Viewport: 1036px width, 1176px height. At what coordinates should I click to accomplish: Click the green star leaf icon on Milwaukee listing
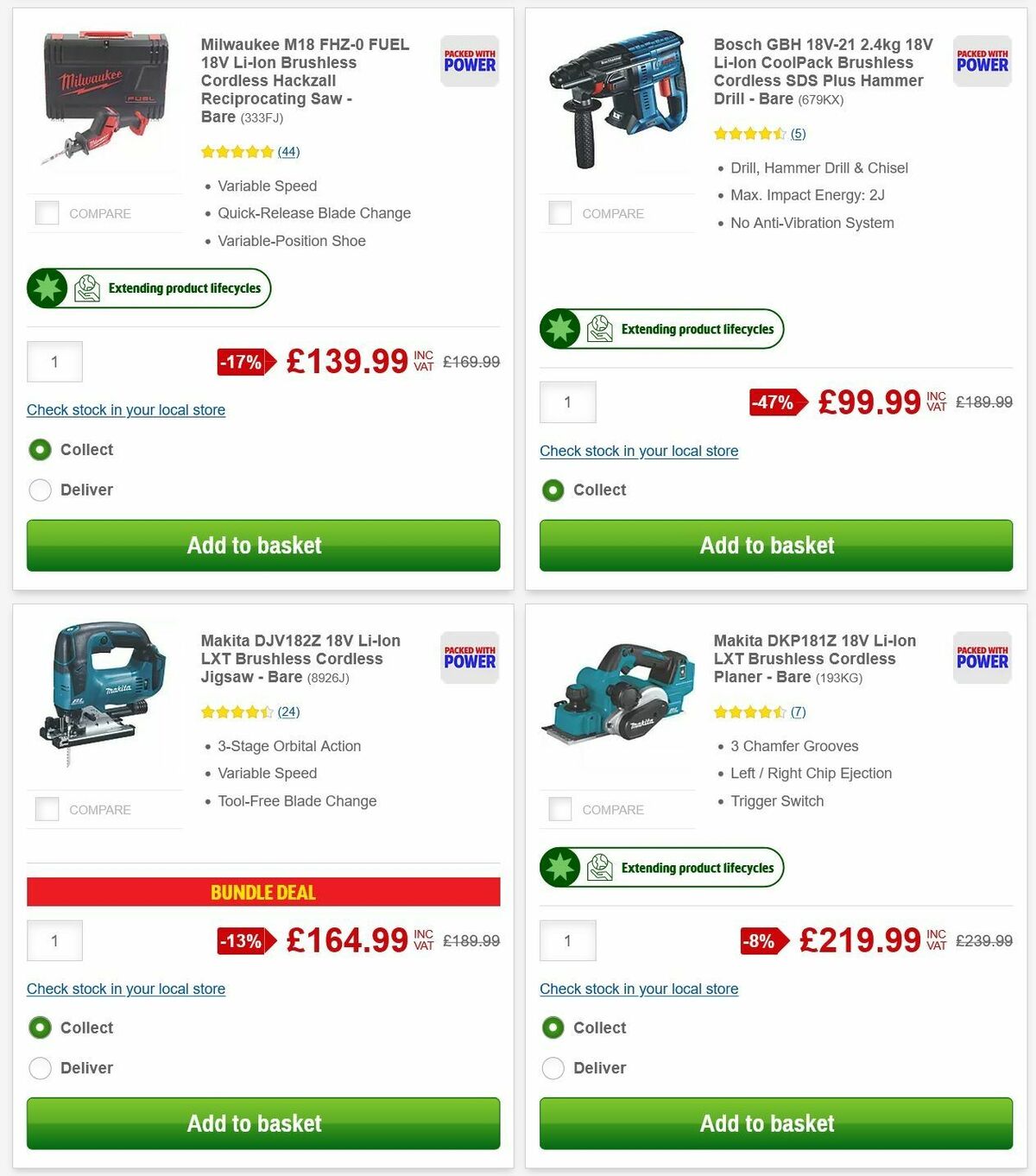pos(49,288)
